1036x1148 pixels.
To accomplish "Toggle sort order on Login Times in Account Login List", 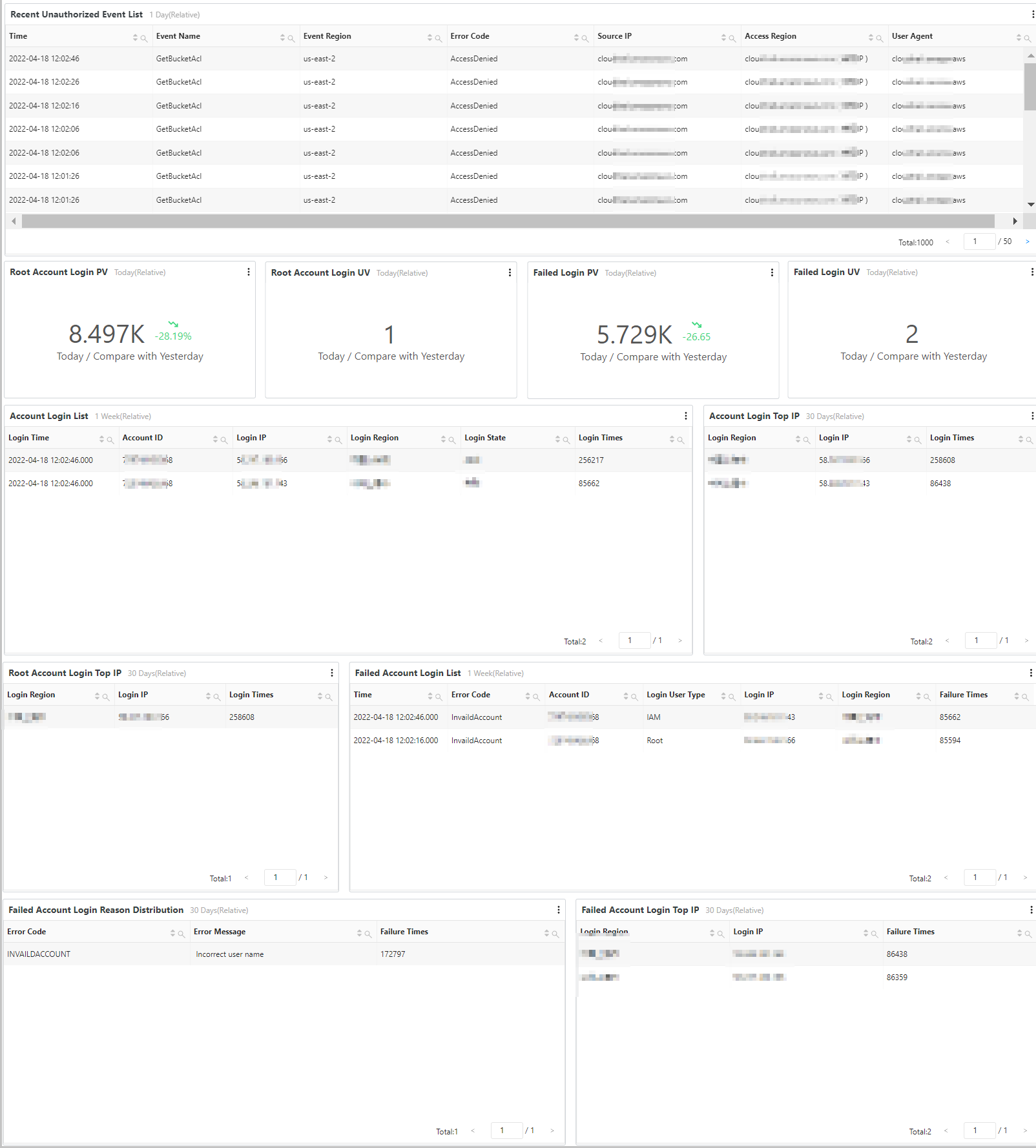I will pyautogui.click(x=673, y=439).
